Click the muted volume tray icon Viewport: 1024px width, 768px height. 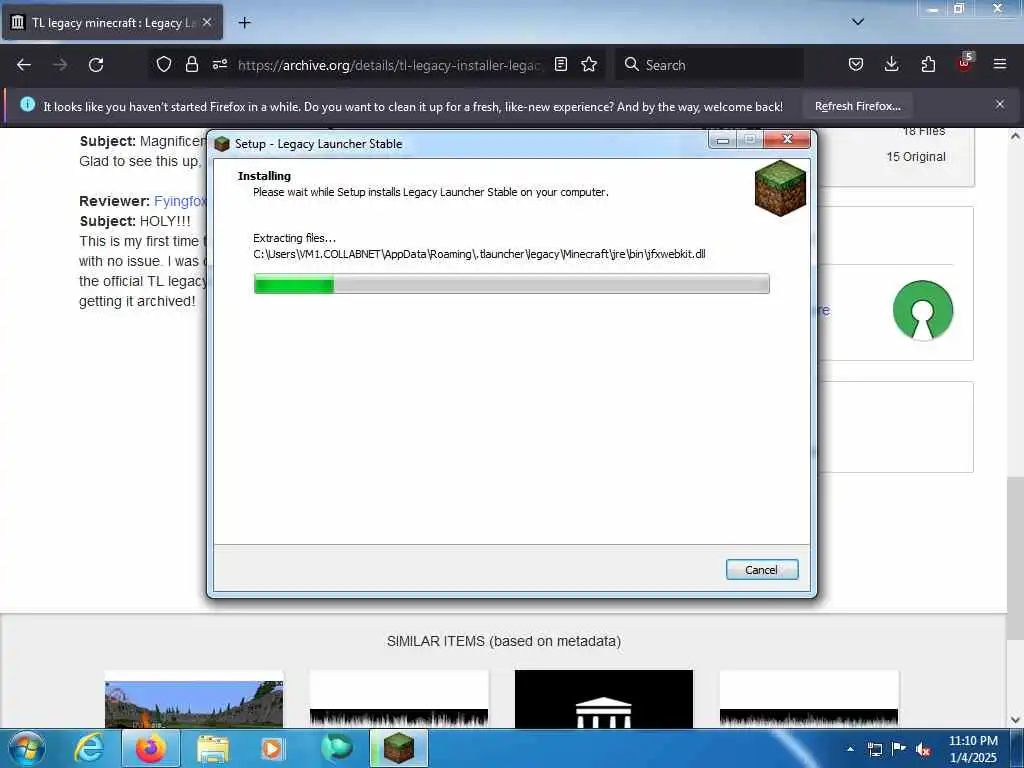923,750
